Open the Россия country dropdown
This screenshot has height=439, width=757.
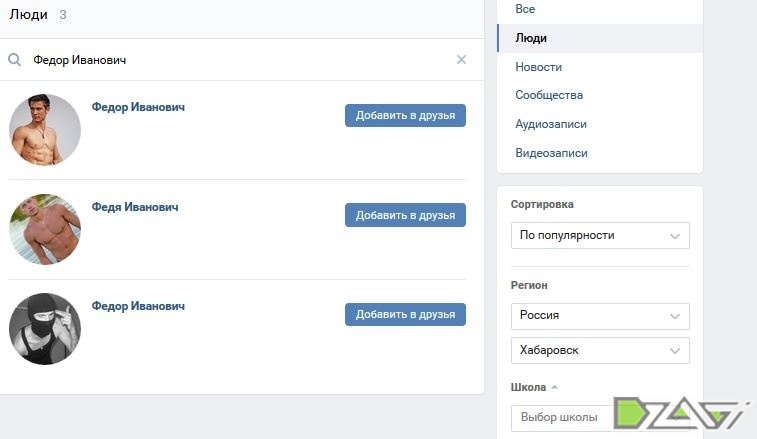(600, 316)
